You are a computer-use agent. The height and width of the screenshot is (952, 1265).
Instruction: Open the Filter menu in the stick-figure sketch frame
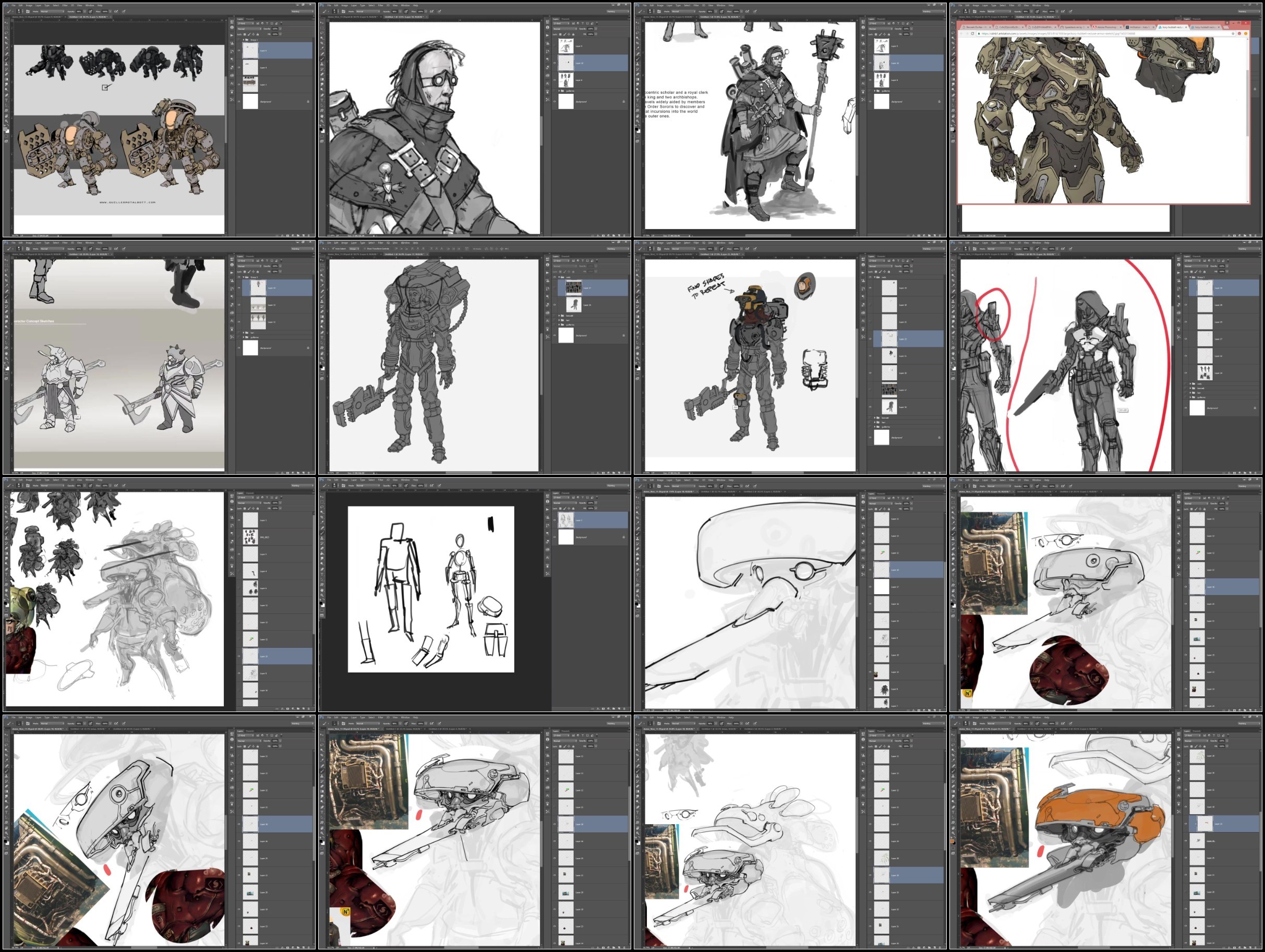click(x=381, y=480)
